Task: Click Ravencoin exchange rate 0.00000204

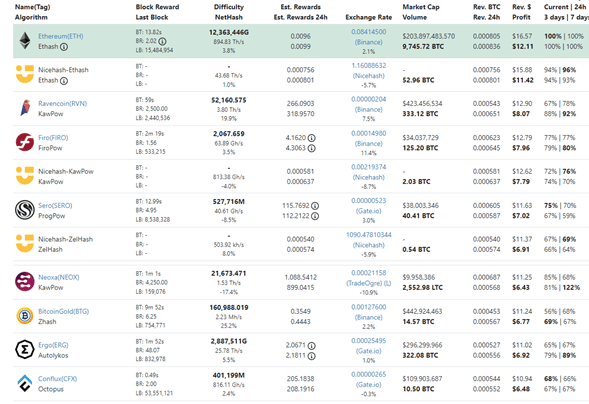Action: coord(369,99)
